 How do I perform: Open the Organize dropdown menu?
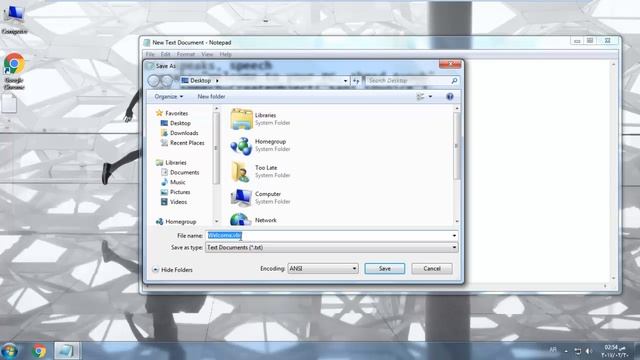pyautogui.click(x=169, y=97)
